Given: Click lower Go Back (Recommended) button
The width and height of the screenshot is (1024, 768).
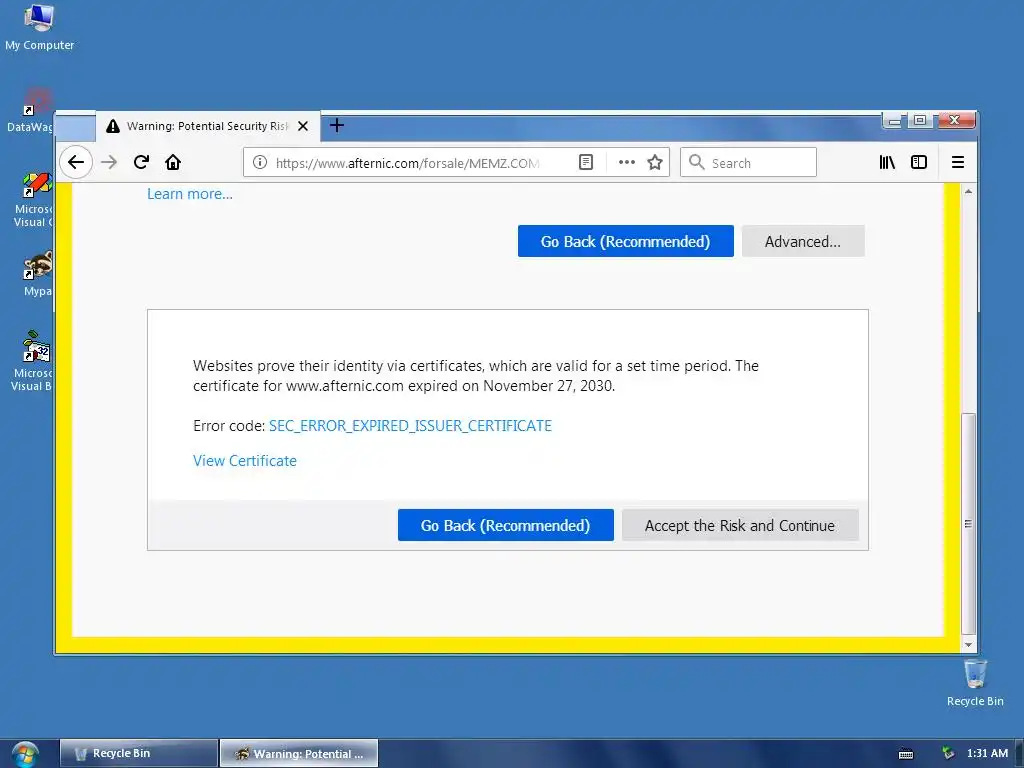Looking at the screenshot, I should point(505,526).
